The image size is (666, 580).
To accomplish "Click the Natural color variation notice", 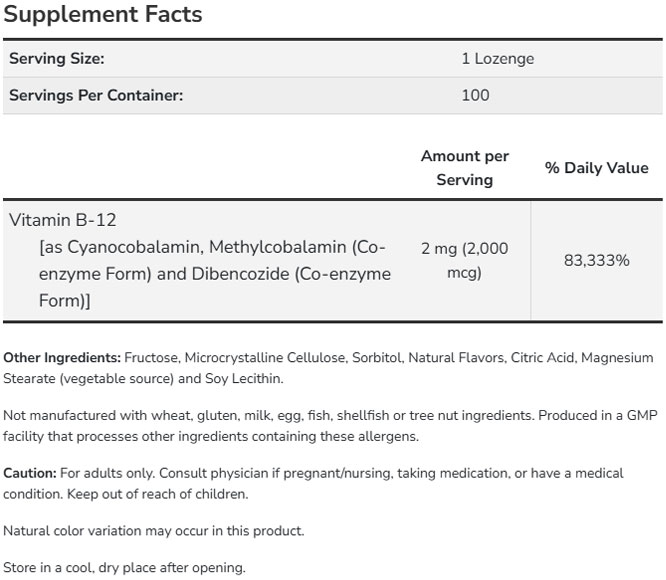I will [x=154, y=531].
